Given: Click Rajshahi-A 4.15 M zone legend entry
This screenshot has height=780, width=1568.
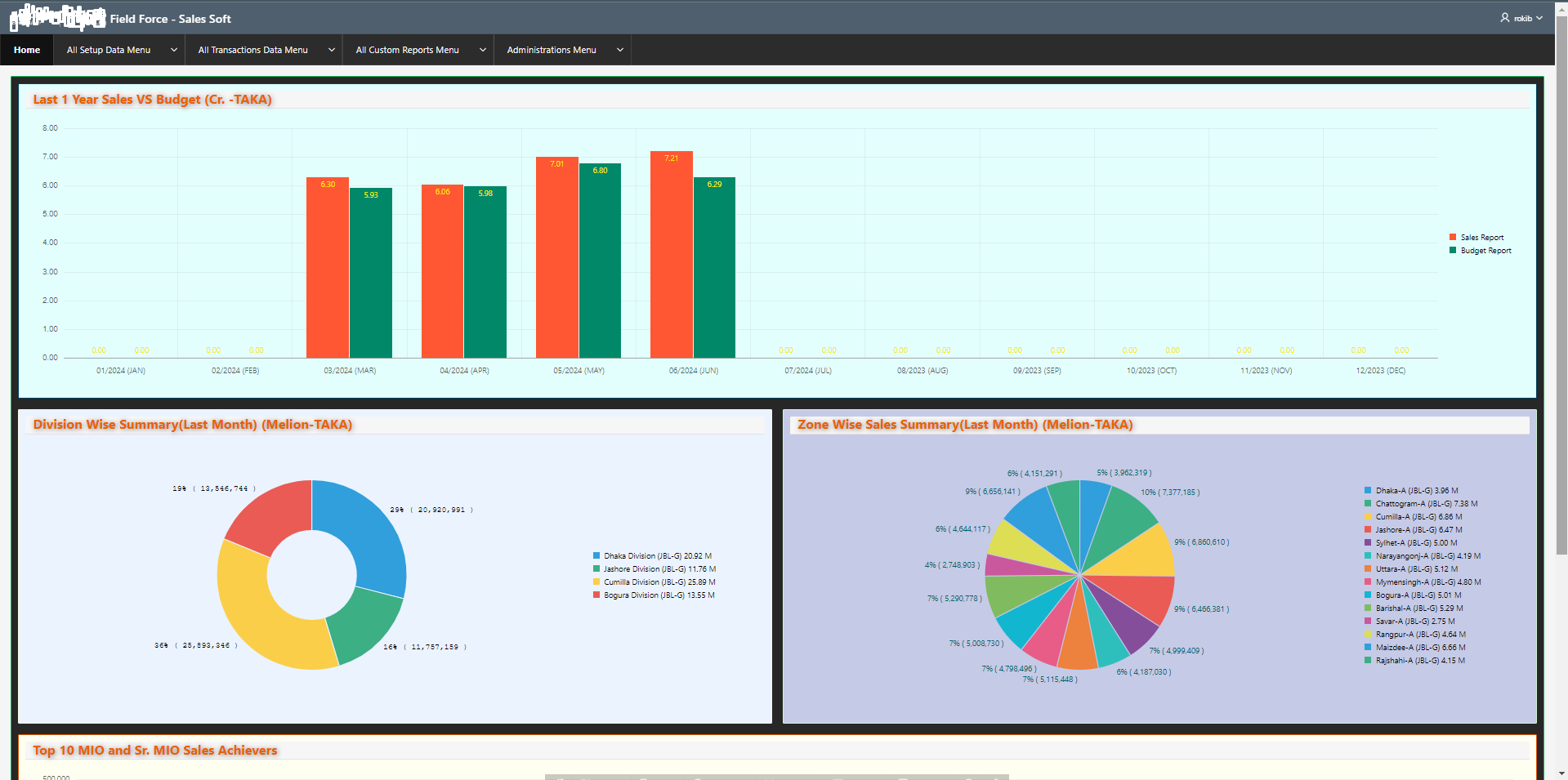Looking at the screenshot, I should pyautogui.click(x=1415, y=661).
